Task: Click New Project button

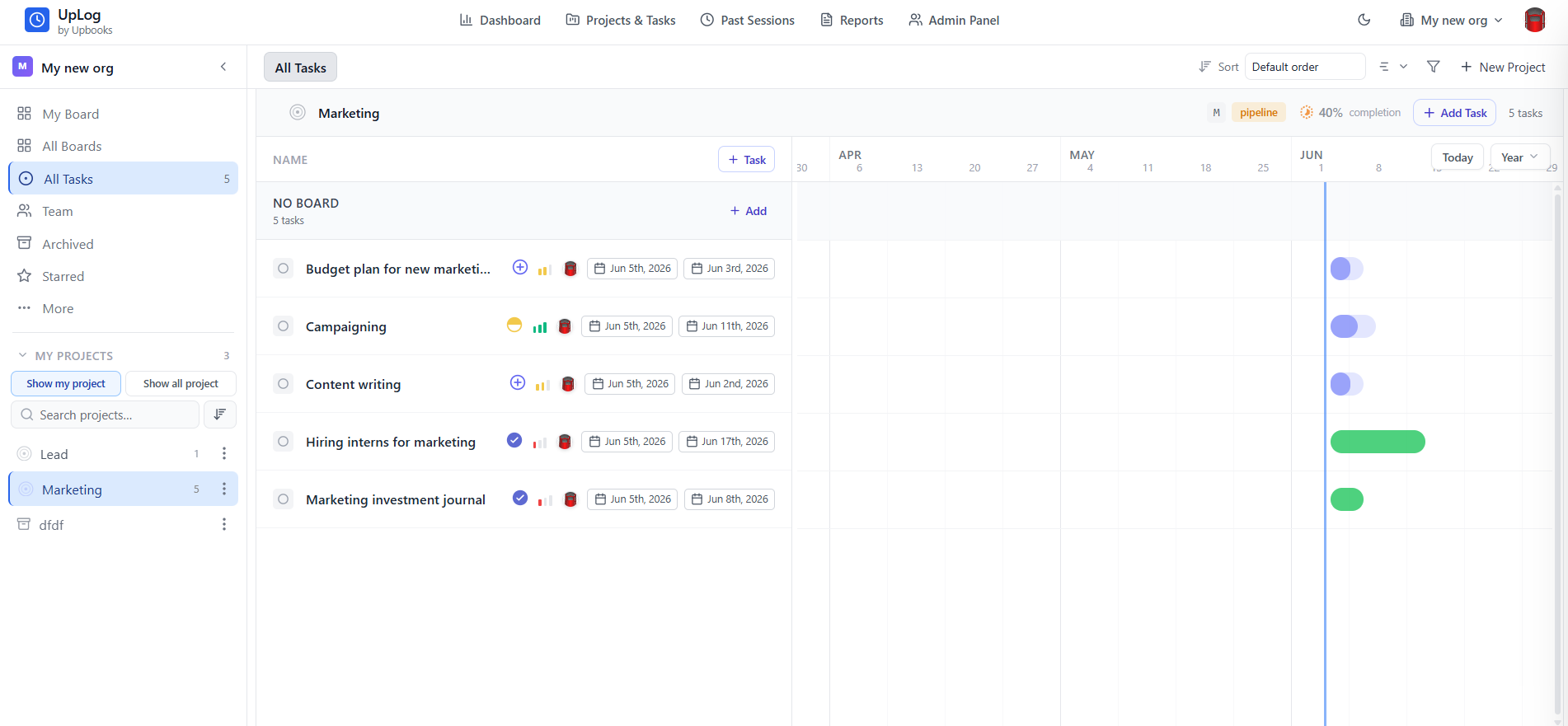Action: coord(1503,67)
